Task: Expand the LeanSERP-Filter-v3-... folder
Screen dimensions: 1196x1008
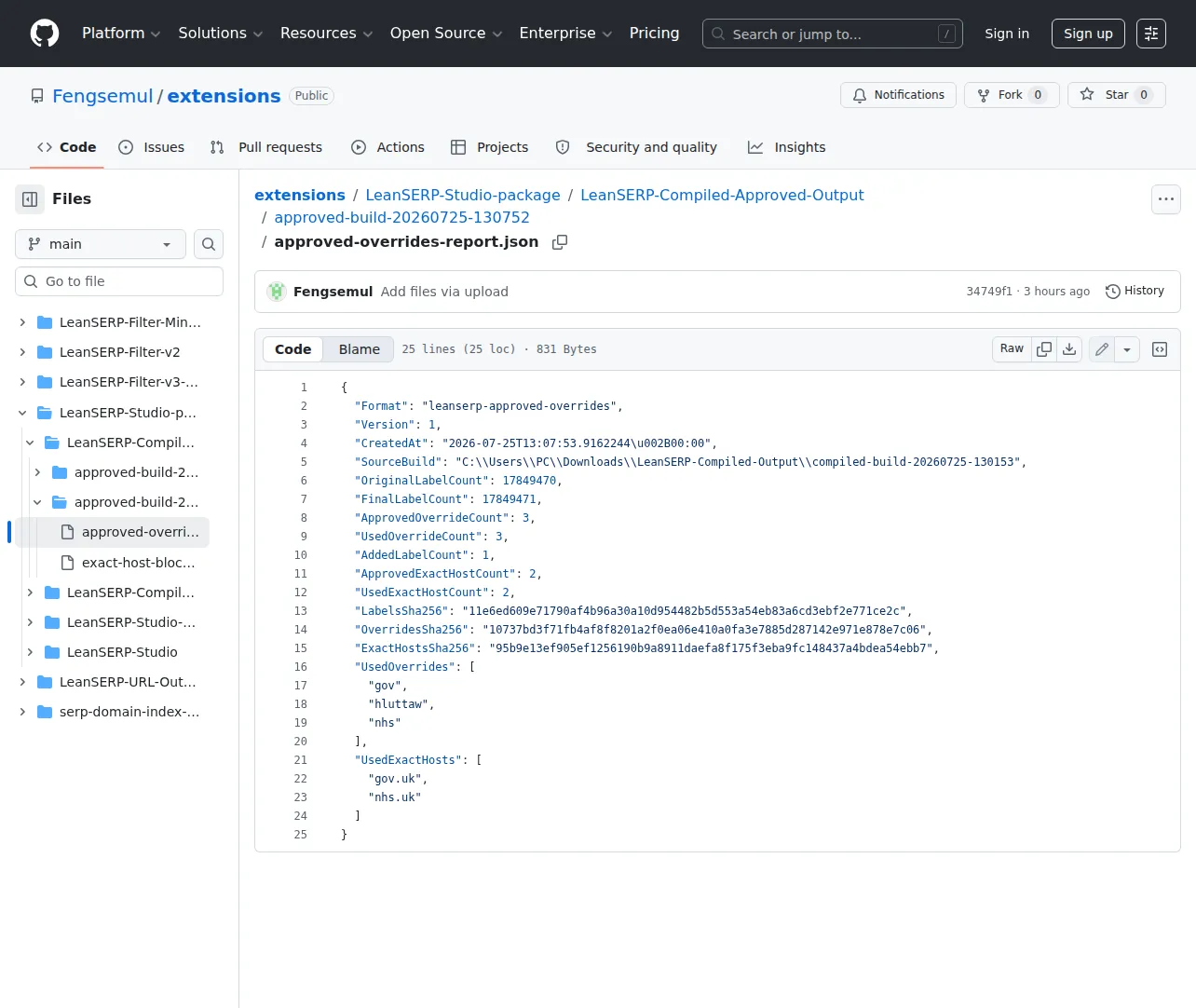Action: 22,382
